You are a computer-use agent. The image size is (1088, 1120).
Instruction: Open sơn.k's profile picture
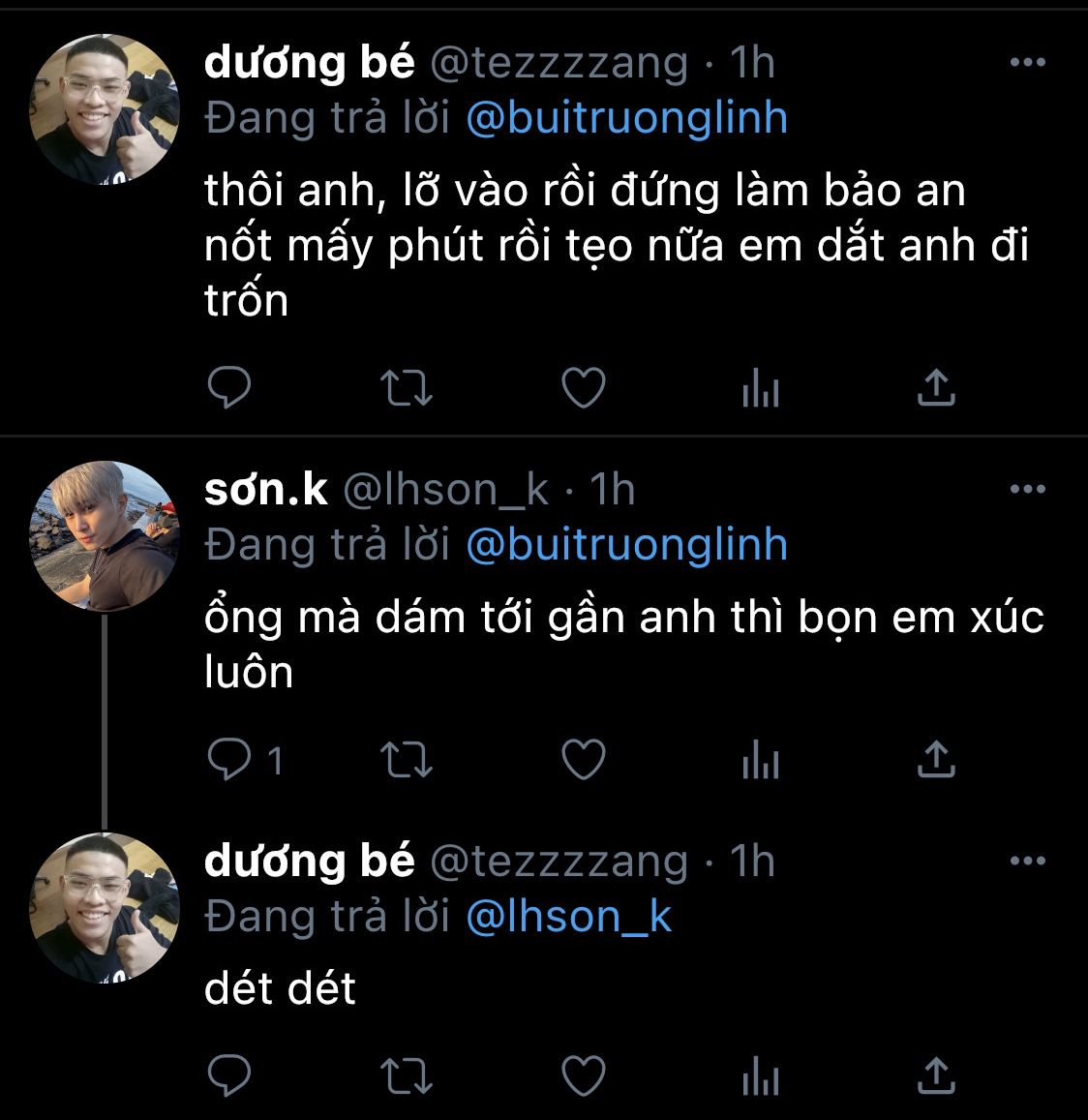[x=106, y=536]
